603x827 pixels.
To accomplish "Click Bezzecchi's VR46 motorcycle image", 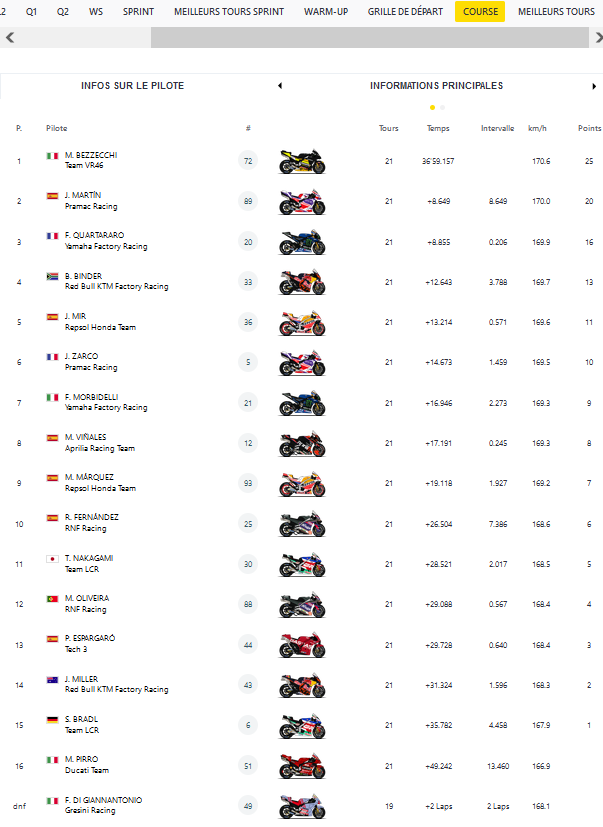I will 302,161.
